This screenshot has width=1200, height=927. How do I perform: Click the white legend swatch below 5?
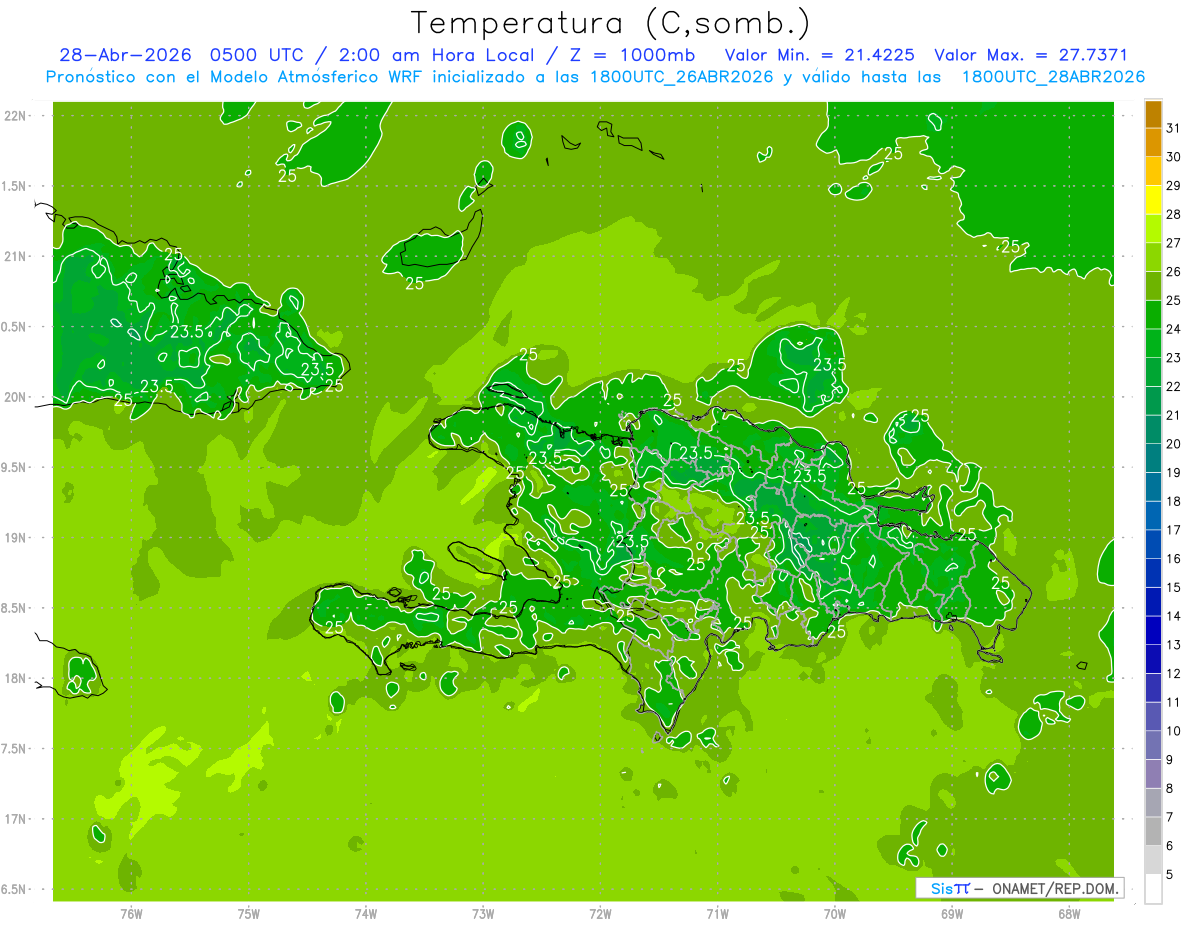tap(1153, 888)
